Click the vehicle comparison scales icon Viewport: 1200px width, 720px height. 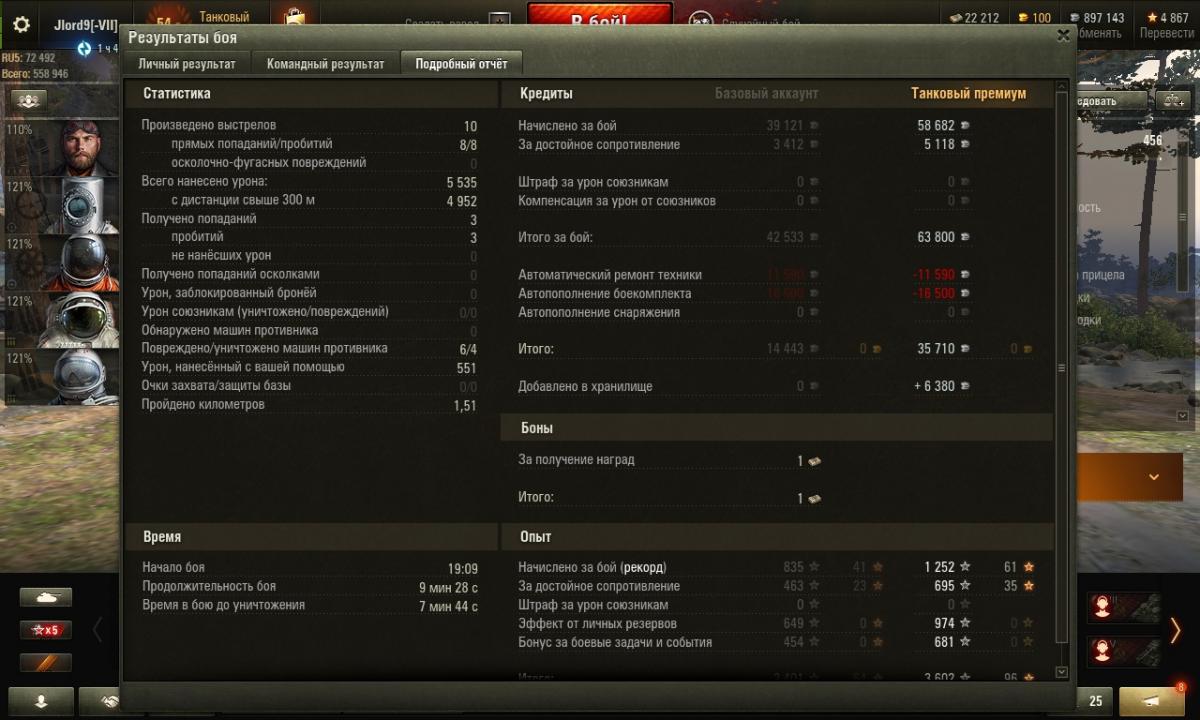tap(1171, 100)
